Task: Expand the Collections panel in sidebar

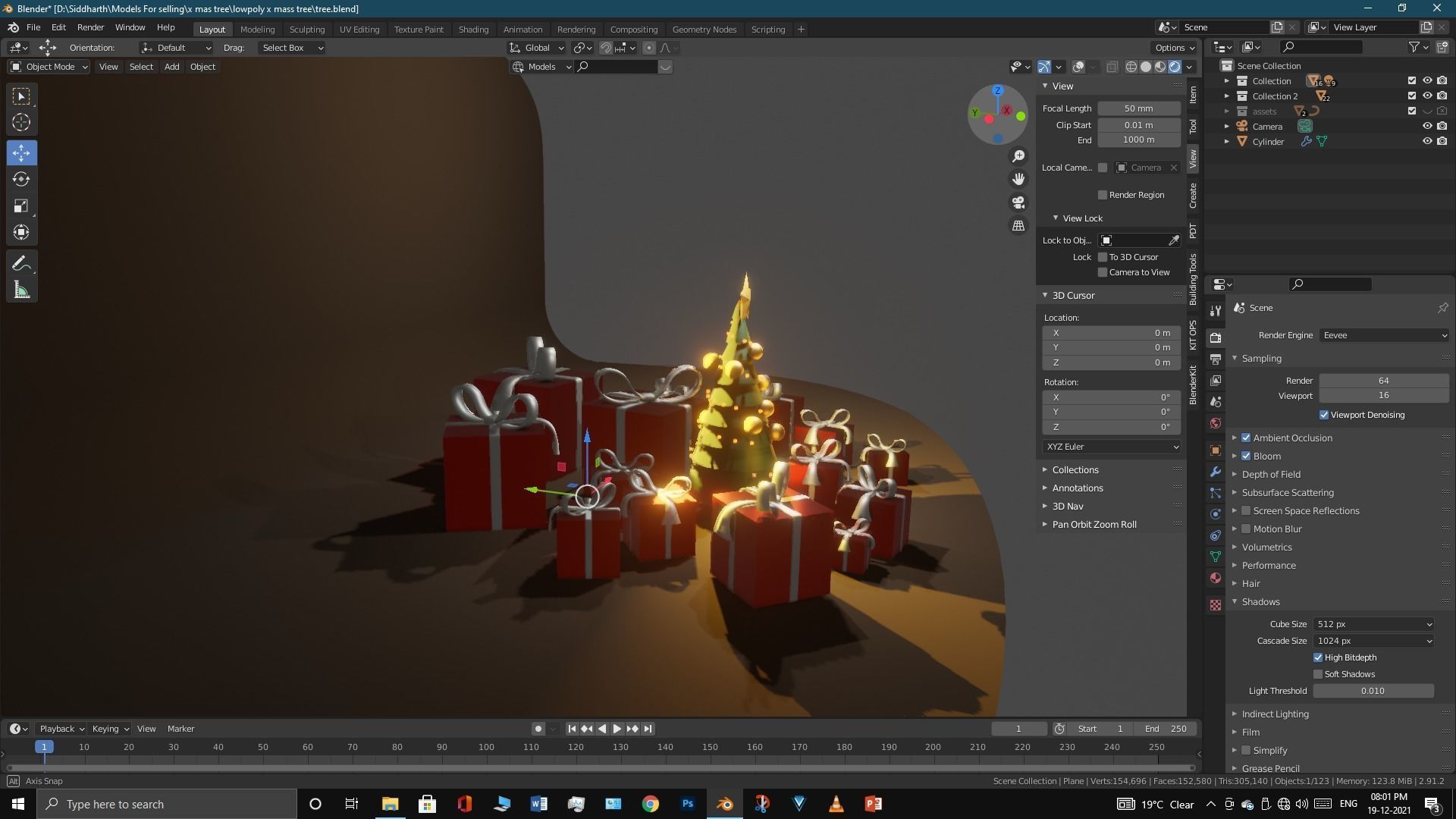Action: click(1075, 469)
